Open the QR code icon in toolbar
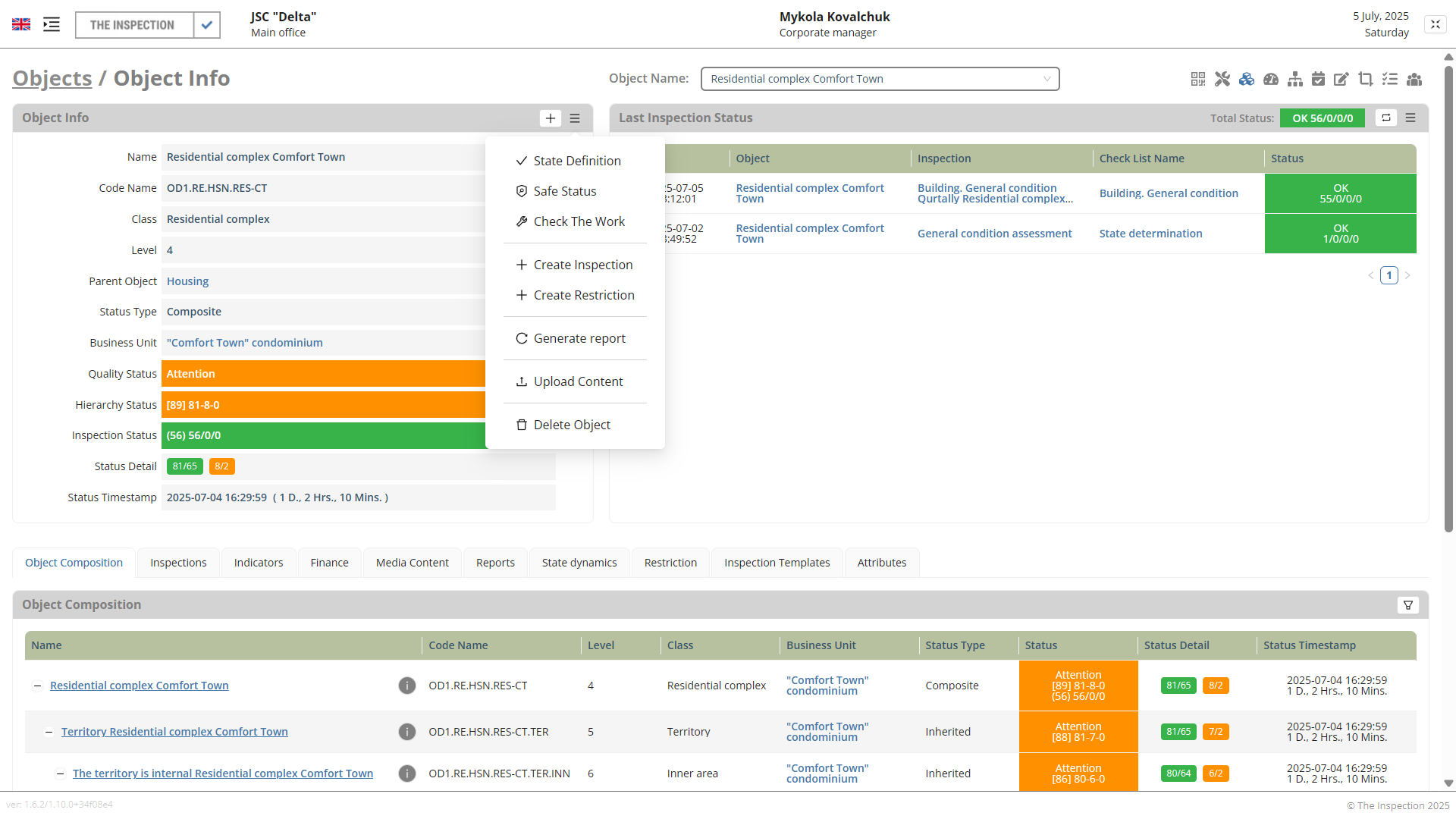The width and height of the screenshot is (1456, 819). pyautogui.click(x=1197, y=79)
